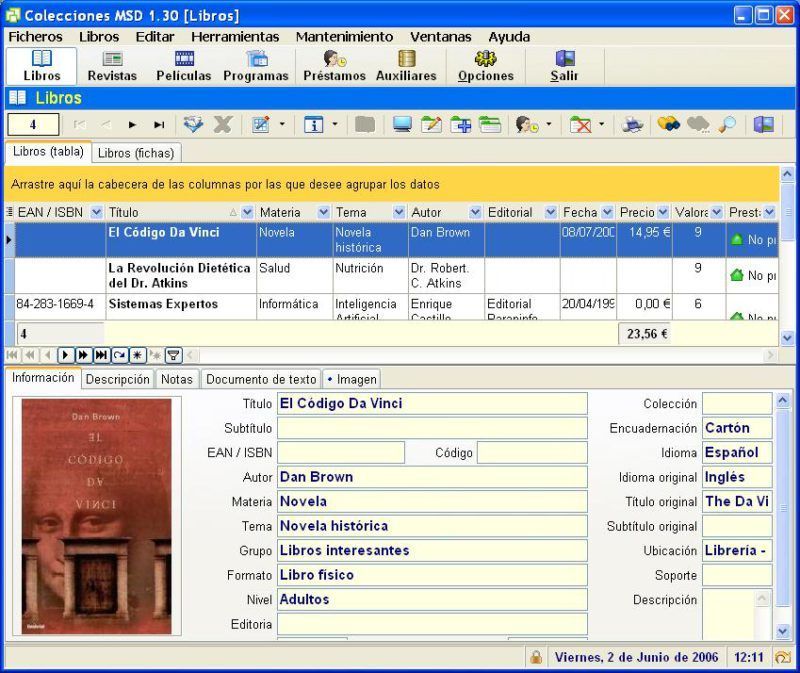Screen dimensions: 800x673
Task: Open the Revistas module
Action: [112, 66]
